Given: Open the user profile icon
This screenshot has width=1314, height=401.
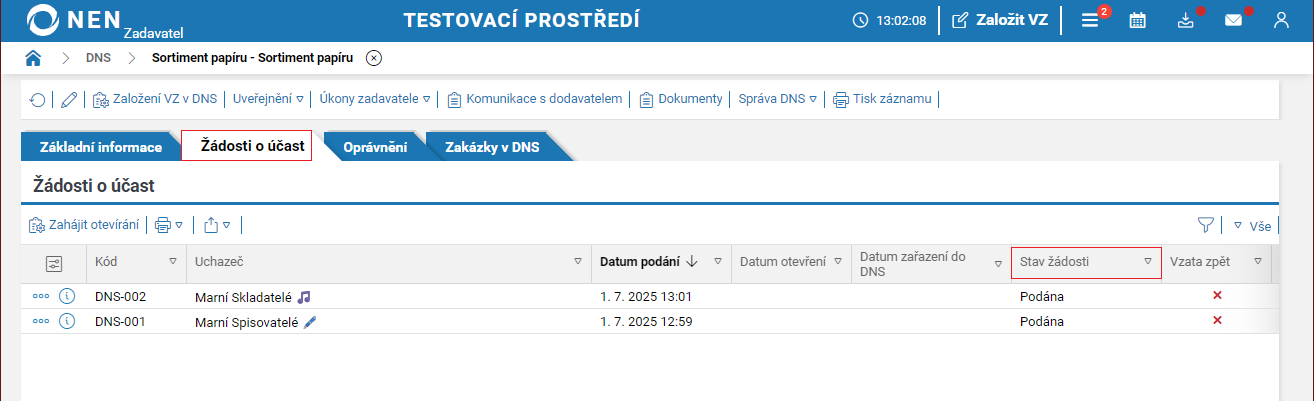Looking at the screenshot, I should point(1281,20).
